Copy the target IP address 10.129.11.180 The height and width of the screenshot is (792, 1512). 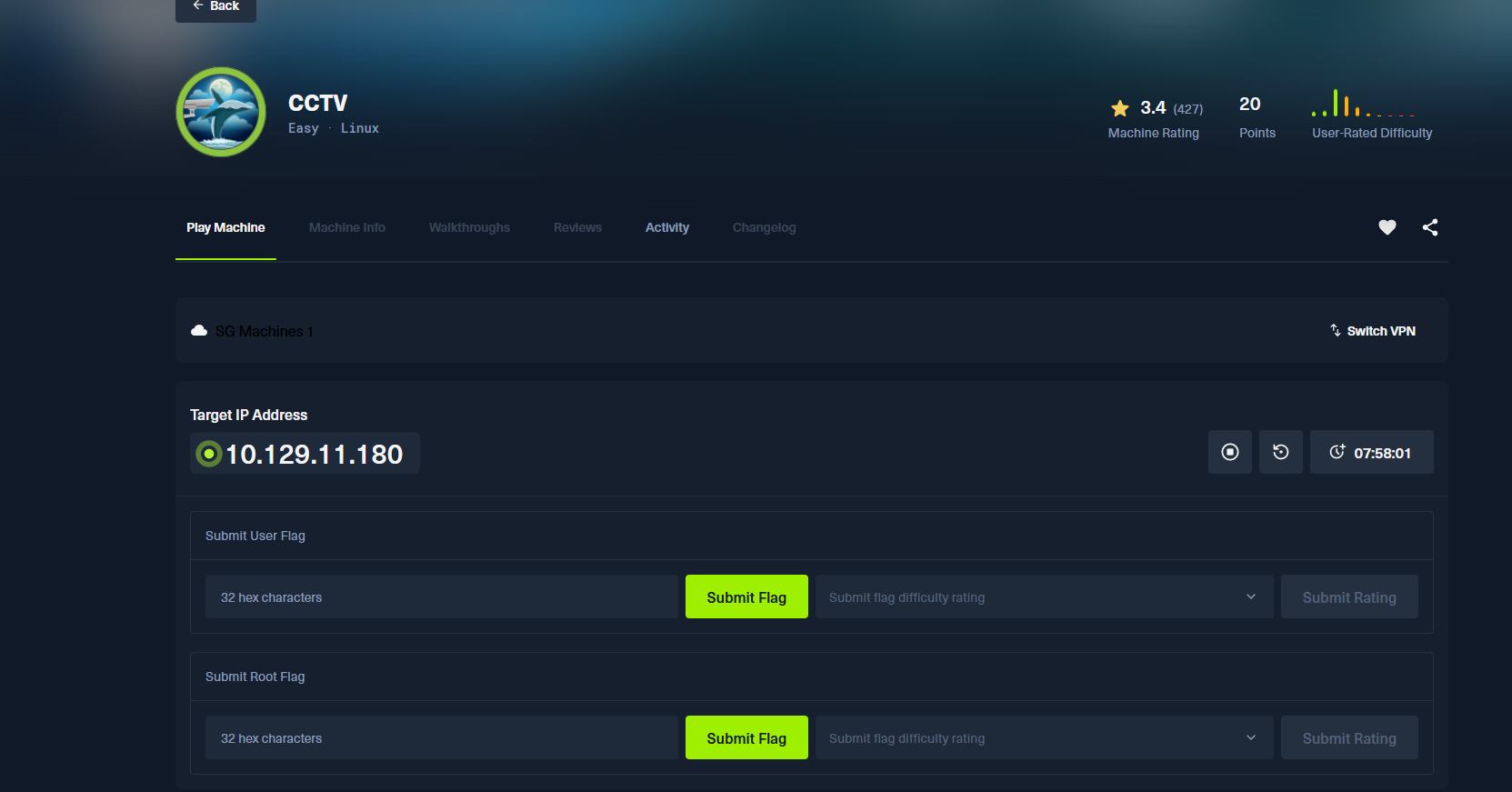tap(314, 454)
